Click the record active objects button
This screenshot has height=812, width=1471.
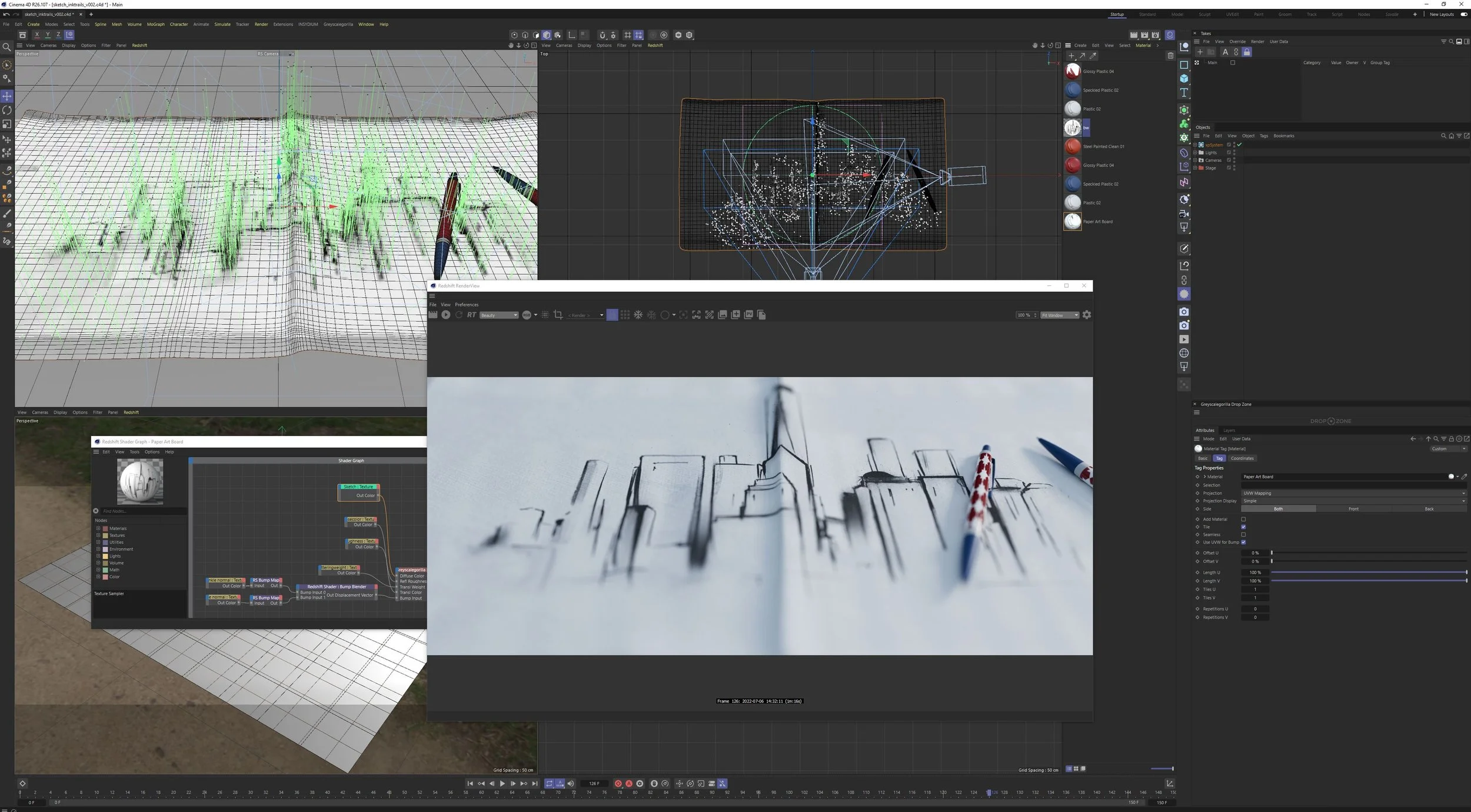point(618,784)
